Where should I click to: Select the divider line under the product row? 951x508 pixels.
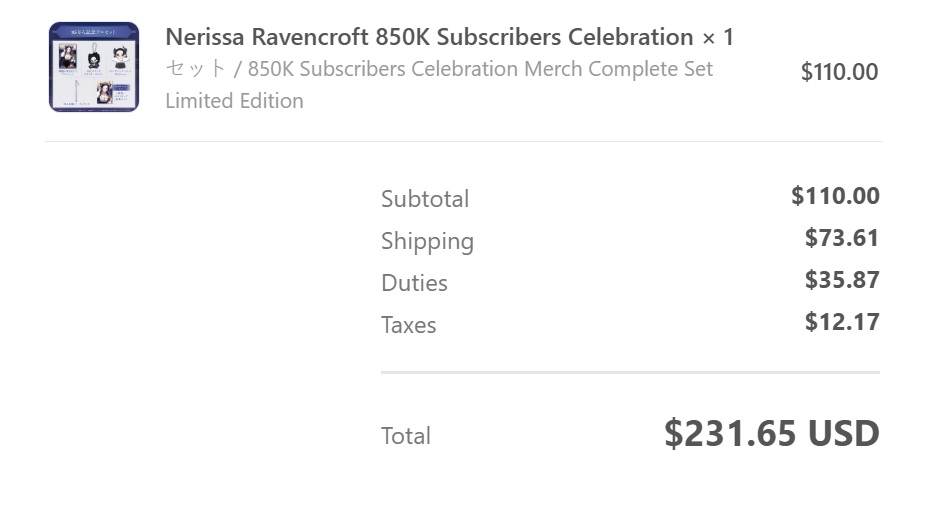coord(463,141)
